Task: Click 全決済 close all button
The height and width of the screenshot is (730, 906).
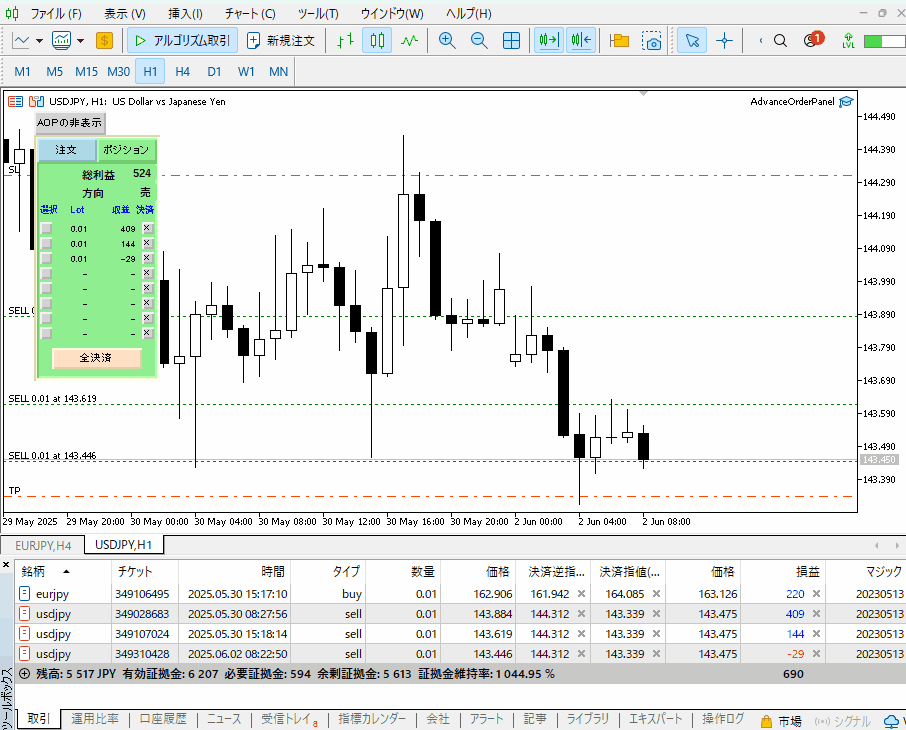Action: pyautogui.click(x=96, y=358)
